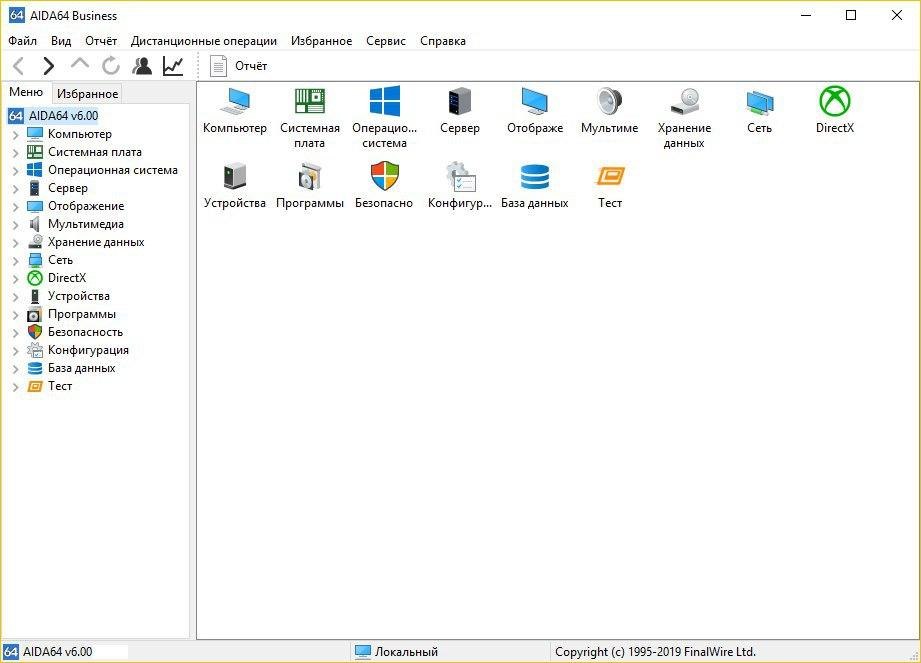Select Безопасность in the tree
Image resolution: width=921 pixels, height=663 pixels.
click(x=85, y=332)
